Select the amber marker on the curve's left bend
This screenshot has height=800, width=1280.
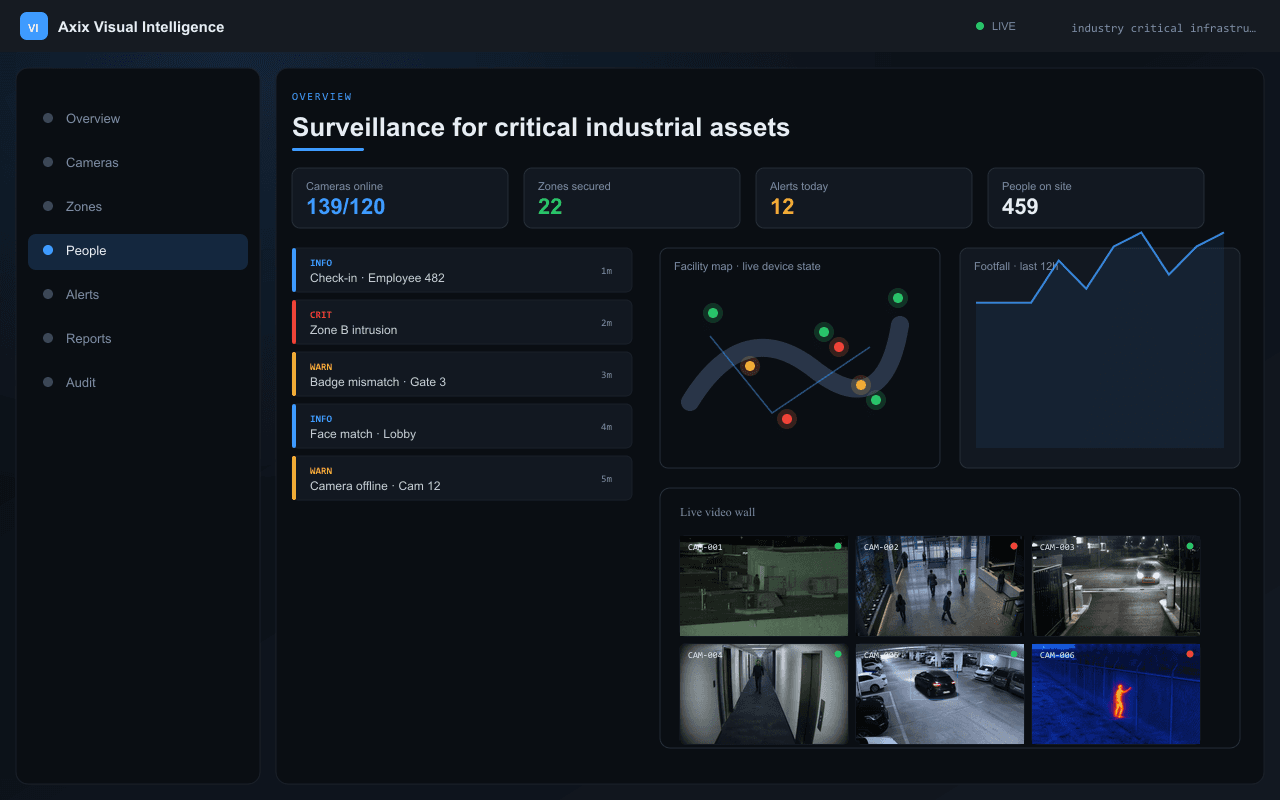(x=750, y=366)
